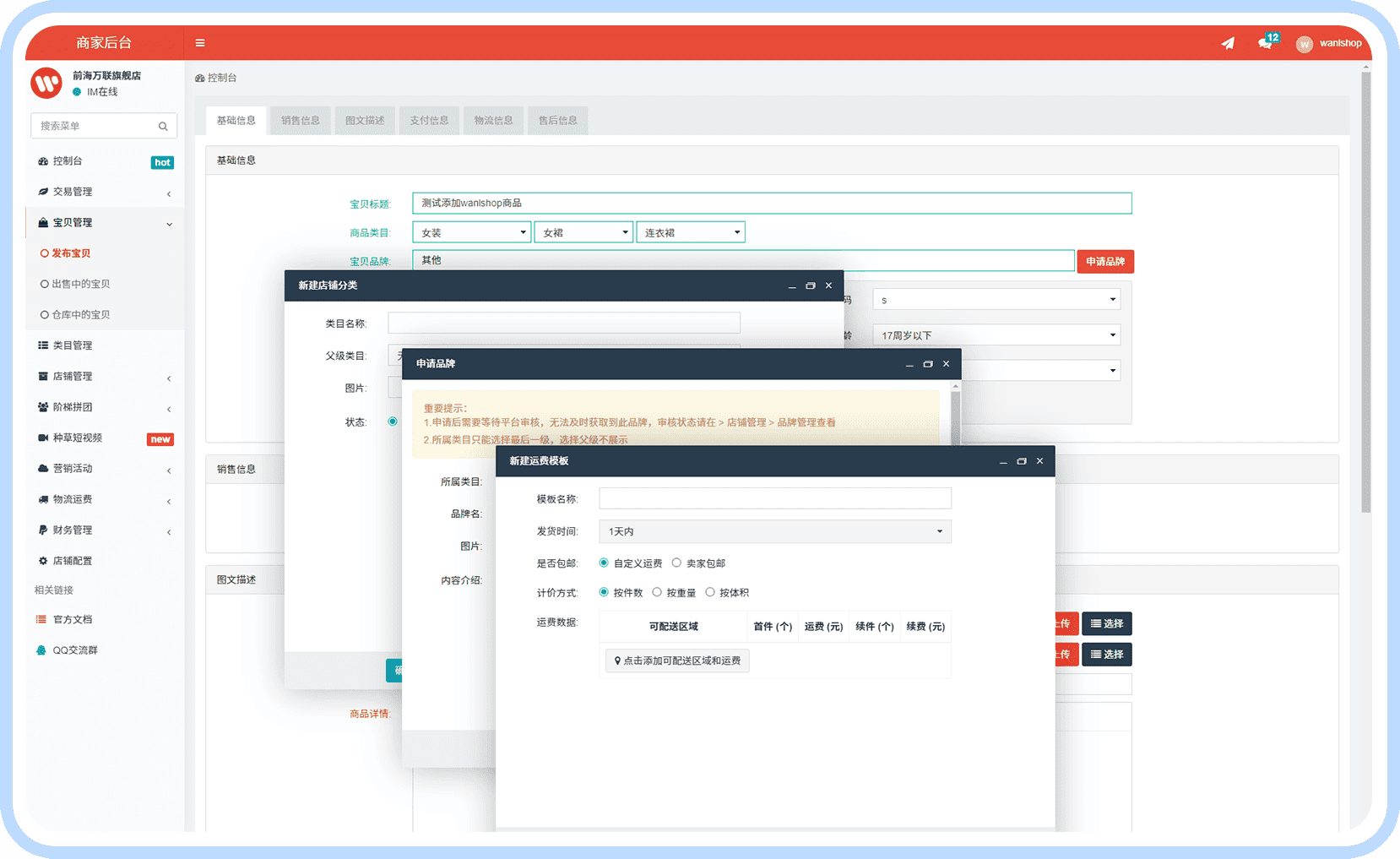The image size is (1400, 859).
Task: Minimize the 新建运费模板 dialog
Action: point(1003,461)
